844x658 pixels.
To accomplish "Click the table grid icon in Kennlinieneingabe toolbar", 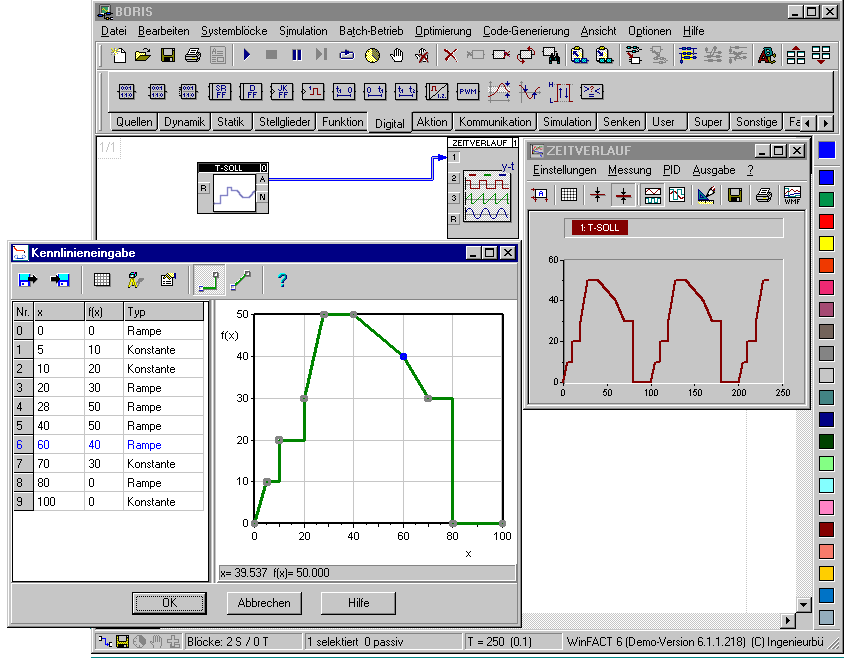I will 102,280.
